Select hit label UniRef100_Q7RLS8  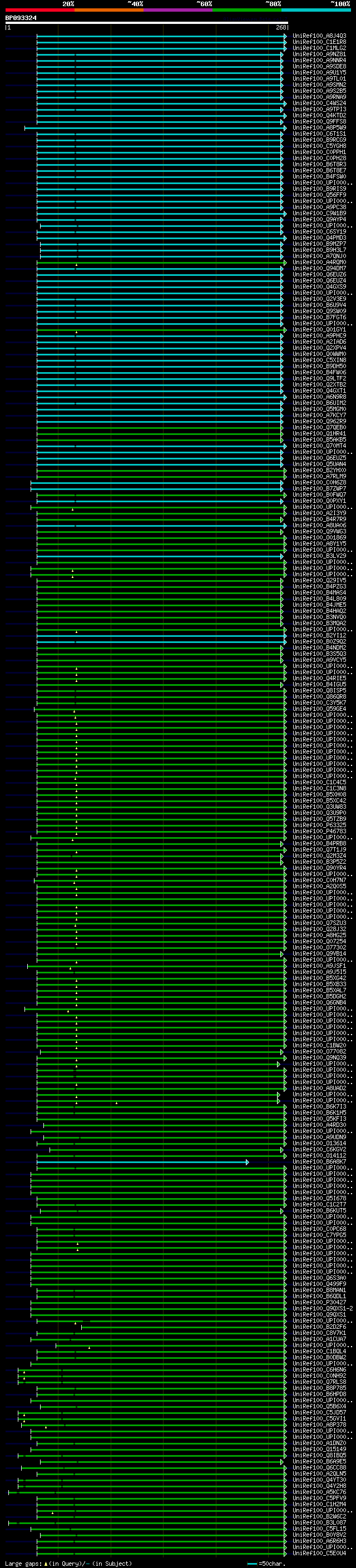click(x=319, y=1382)
